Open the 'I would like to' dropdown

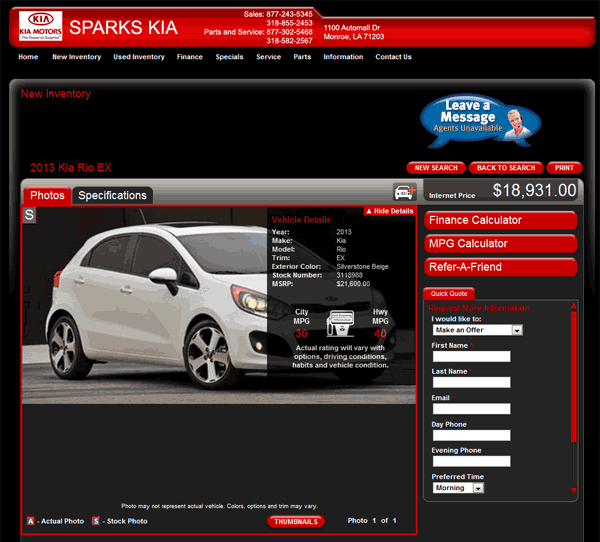click(478, 330)
